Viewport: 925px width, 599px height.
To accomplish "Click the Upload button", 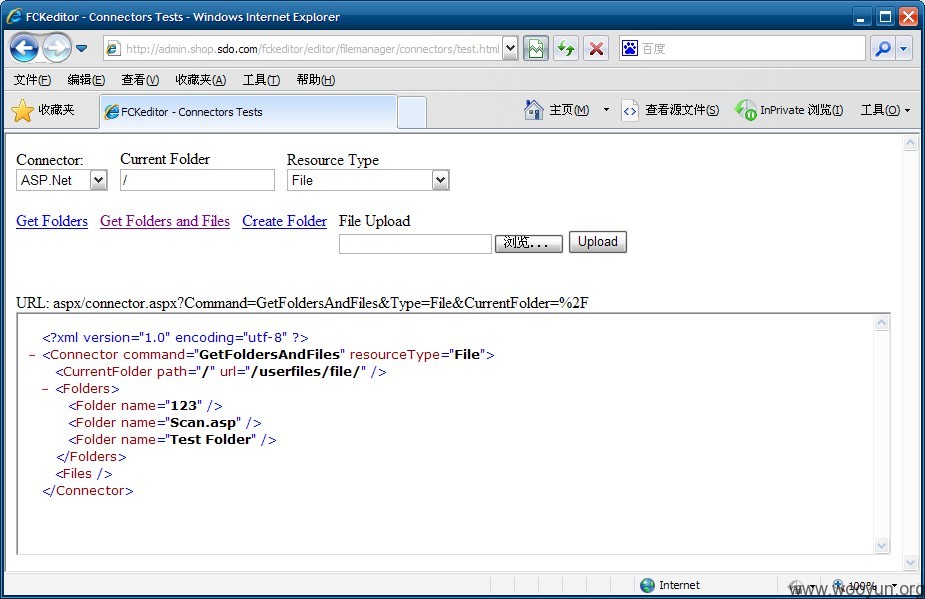I will 598,242.
